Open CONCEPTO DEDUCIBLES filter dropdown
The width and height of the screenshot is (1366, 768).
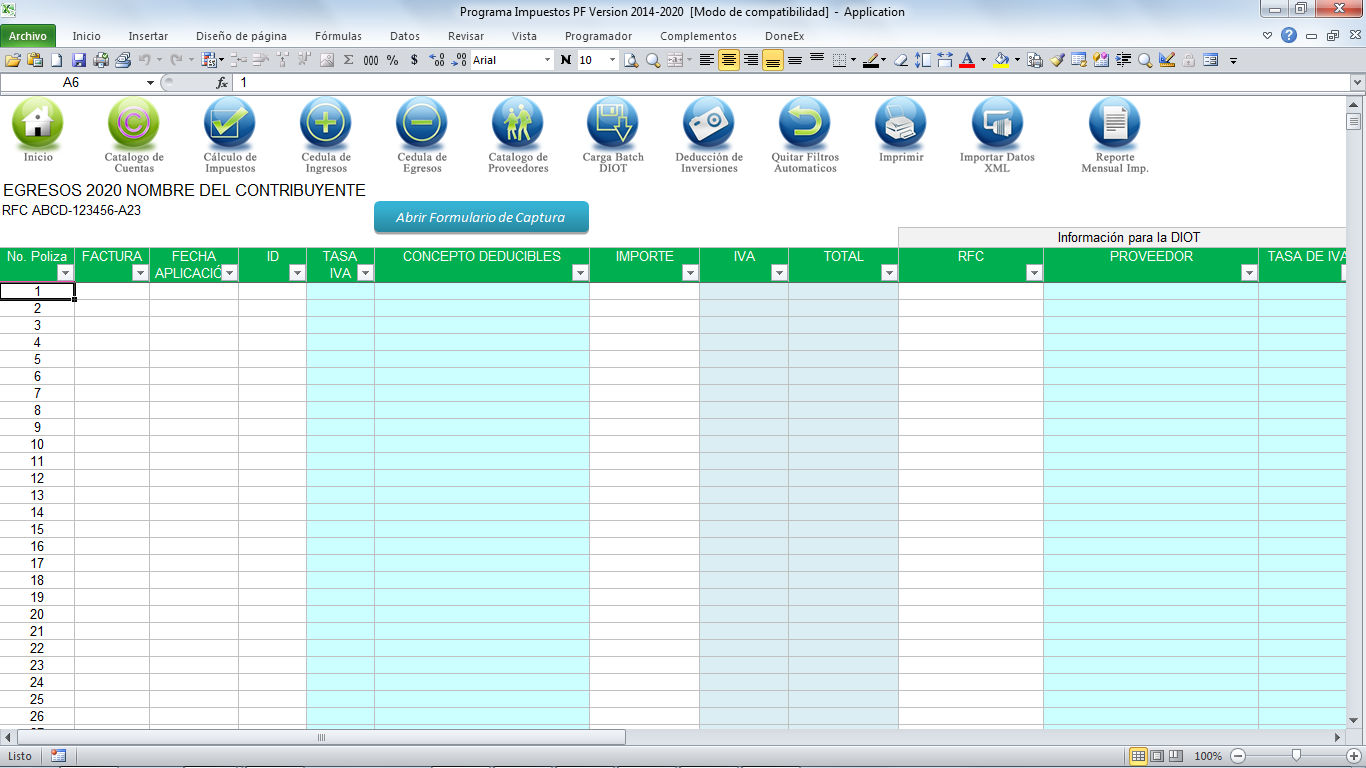coord(580,273)
